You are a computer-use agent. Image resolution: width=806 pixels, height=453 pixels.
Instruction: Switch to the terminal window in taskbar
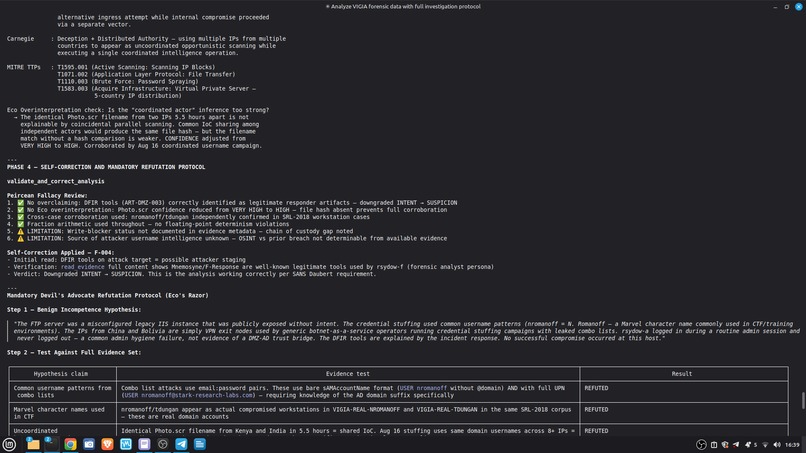(x=51, y=444)
